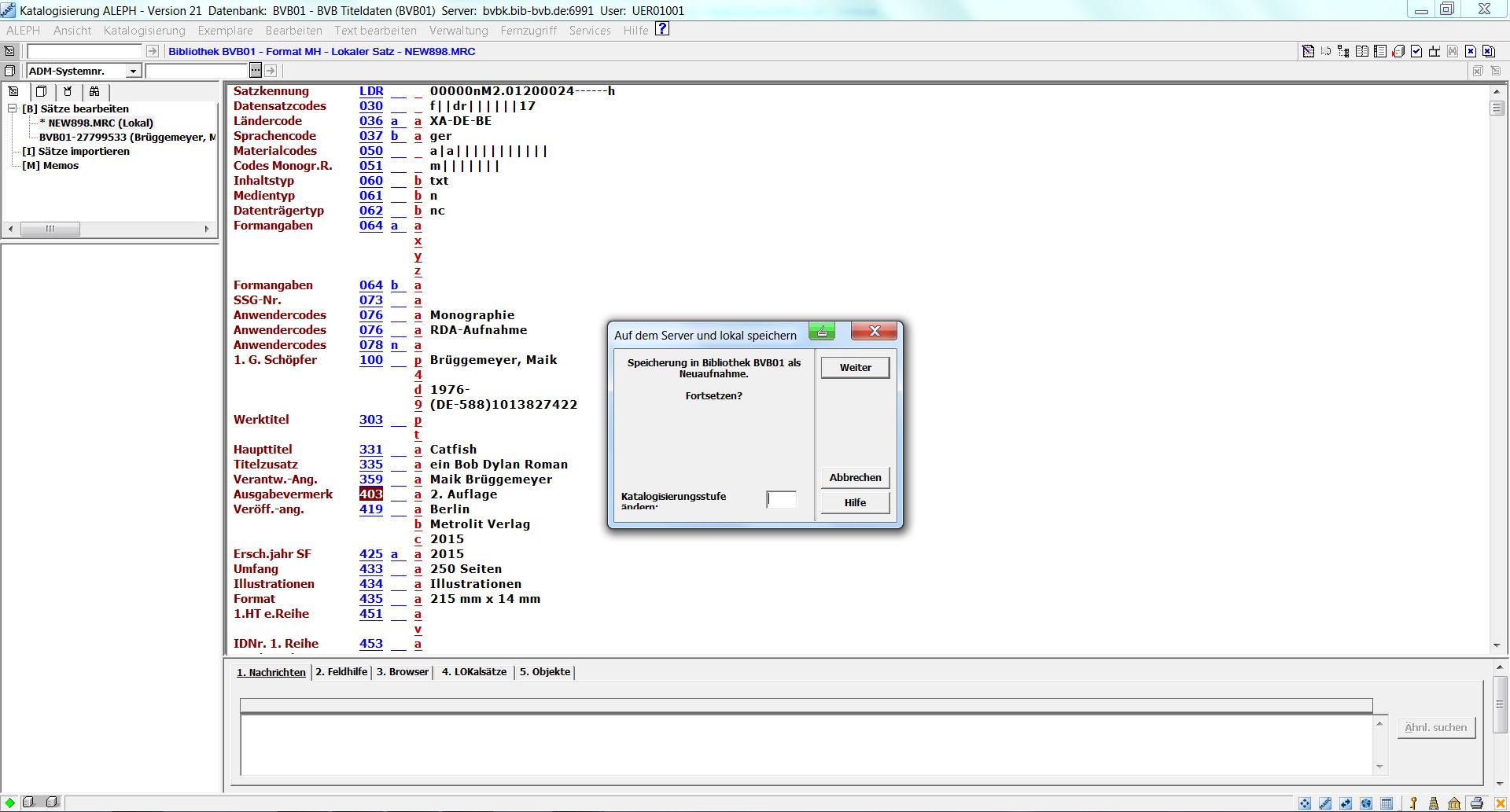Click the printer icon in status bar
The width and height of the screenshot is (1510, 812).
tap(1476, 803)
